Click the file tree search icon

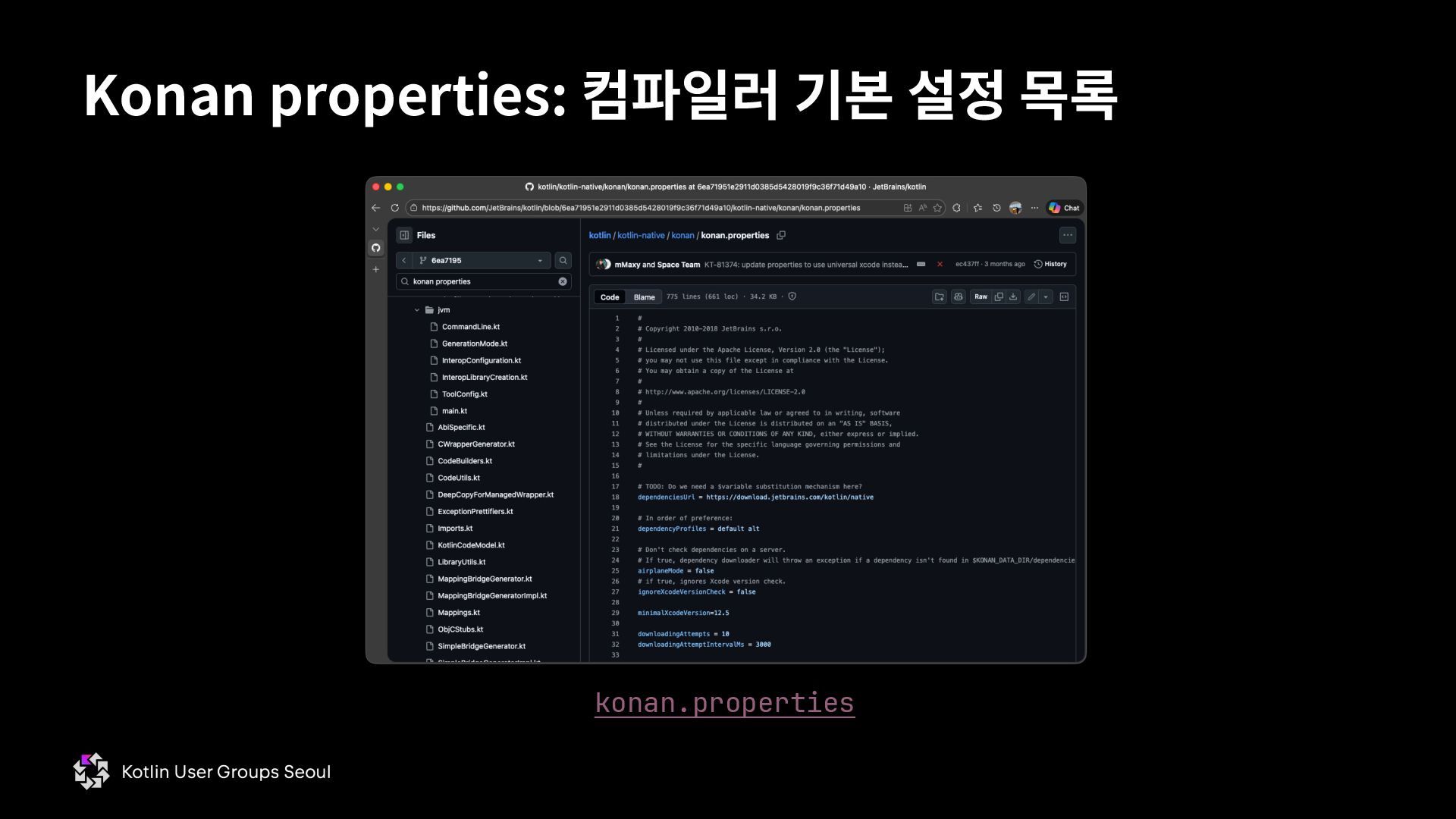point(563,260)
